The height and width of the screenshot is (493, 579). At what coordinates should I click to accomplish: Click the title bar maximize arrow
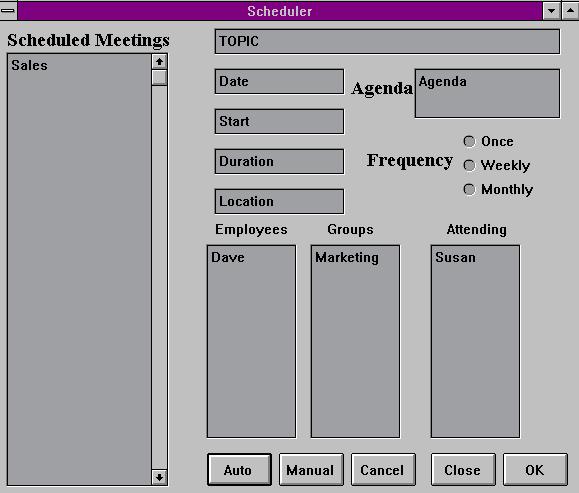click(x=571, y=11)
